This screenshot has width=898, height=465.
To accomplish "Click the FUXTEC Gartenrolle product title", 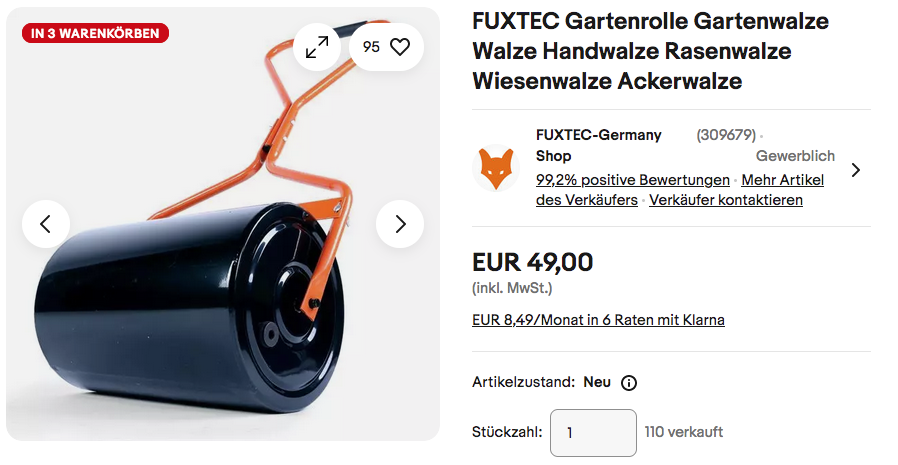I will coord(651,51).
